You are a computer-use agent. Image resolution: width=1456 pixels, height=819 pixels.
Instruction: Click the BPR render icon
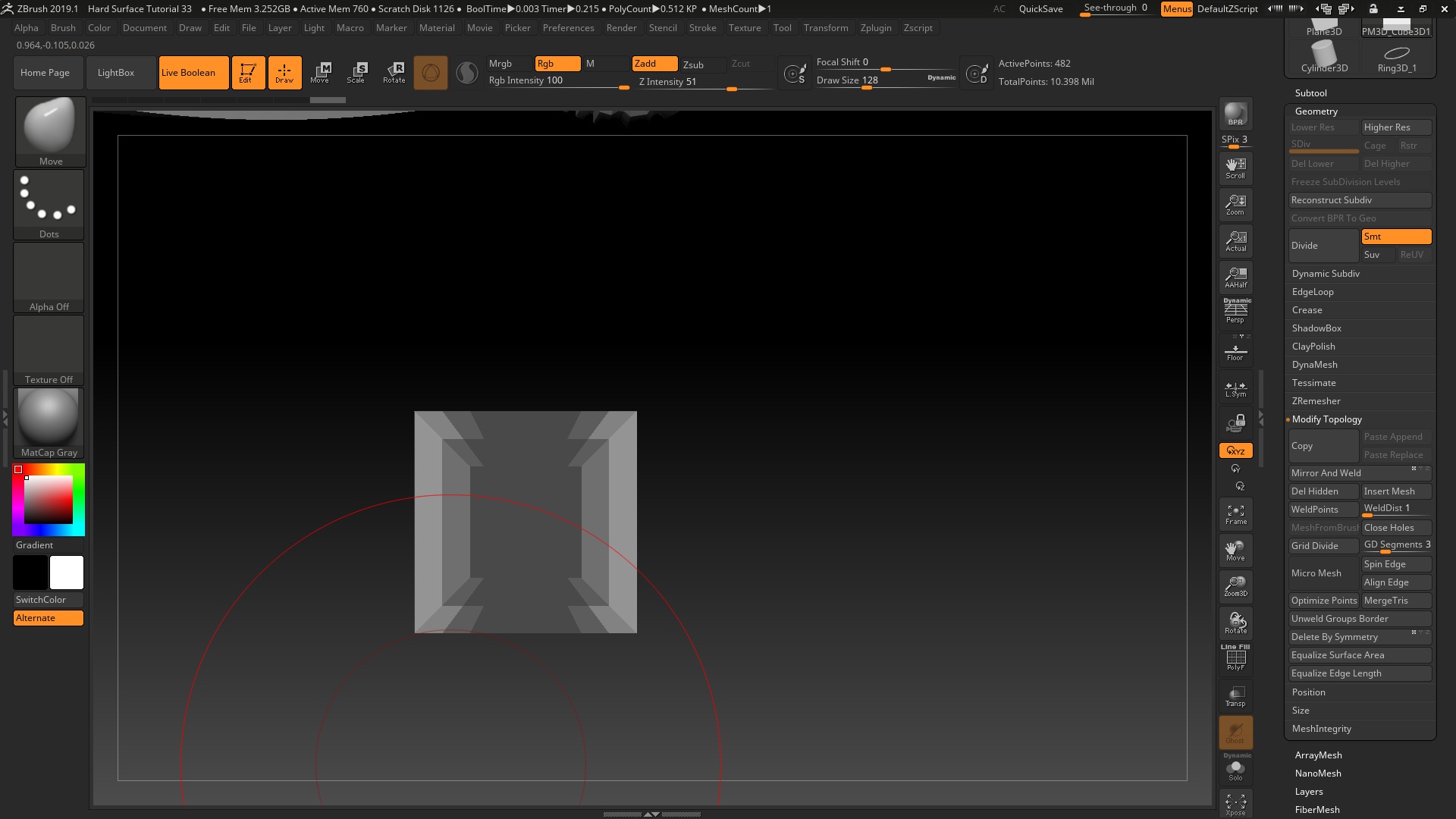point(1235,114)
